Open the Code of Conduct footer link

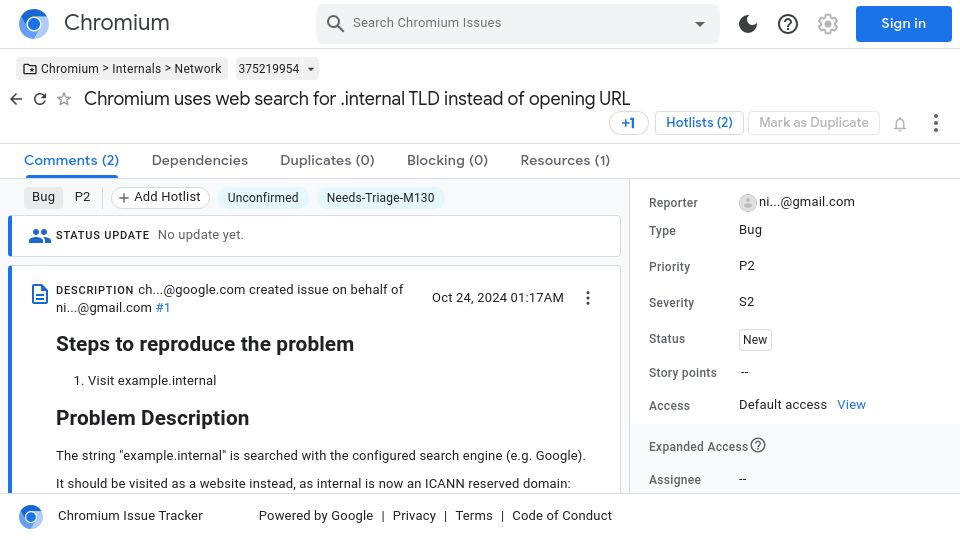(562, 516)
